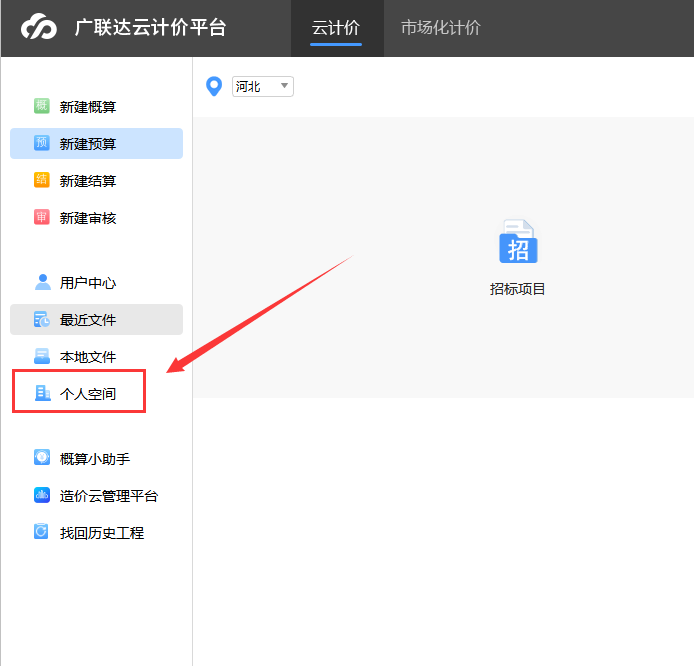Click the 本地文件 drive icon
Screen dimensions: 694x666
point(42,356)
